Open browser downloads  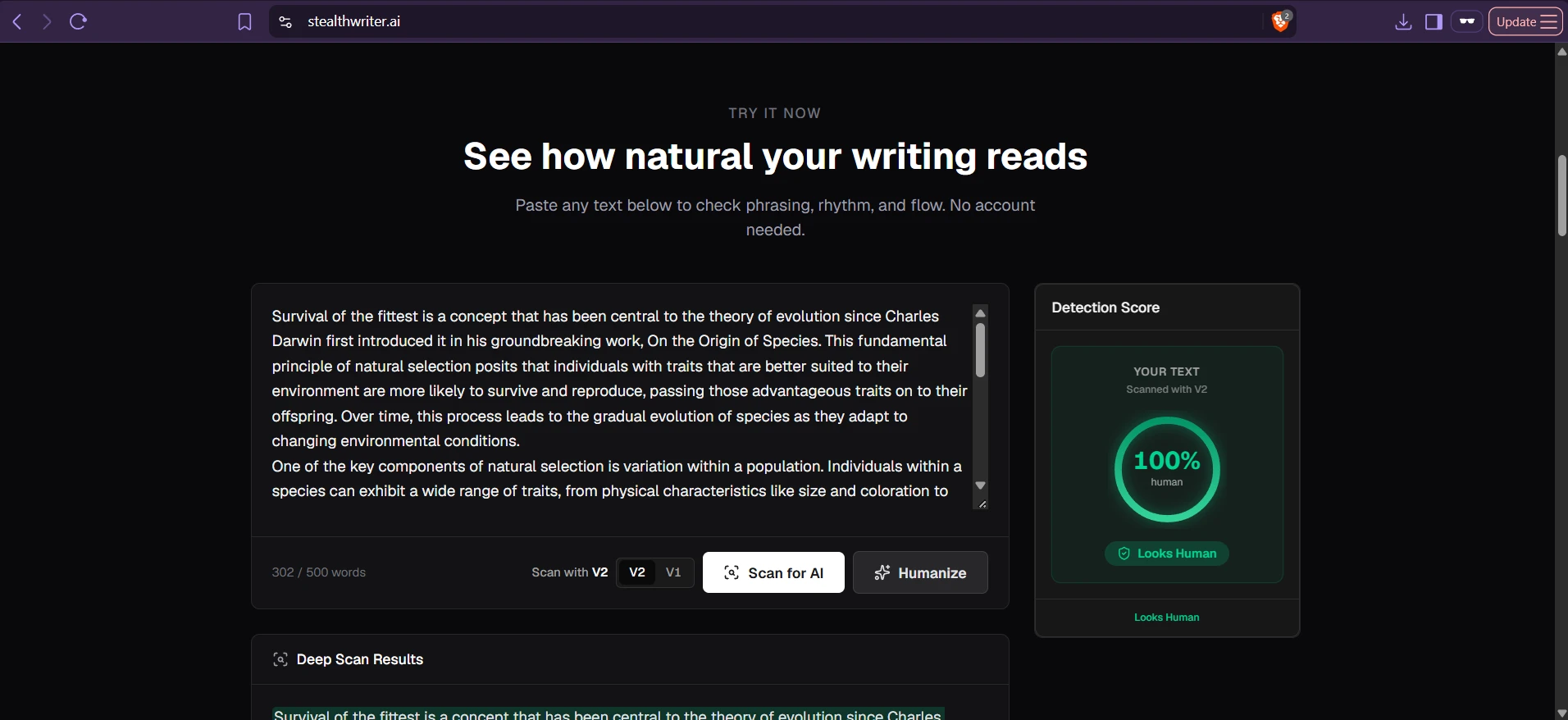1403,22
